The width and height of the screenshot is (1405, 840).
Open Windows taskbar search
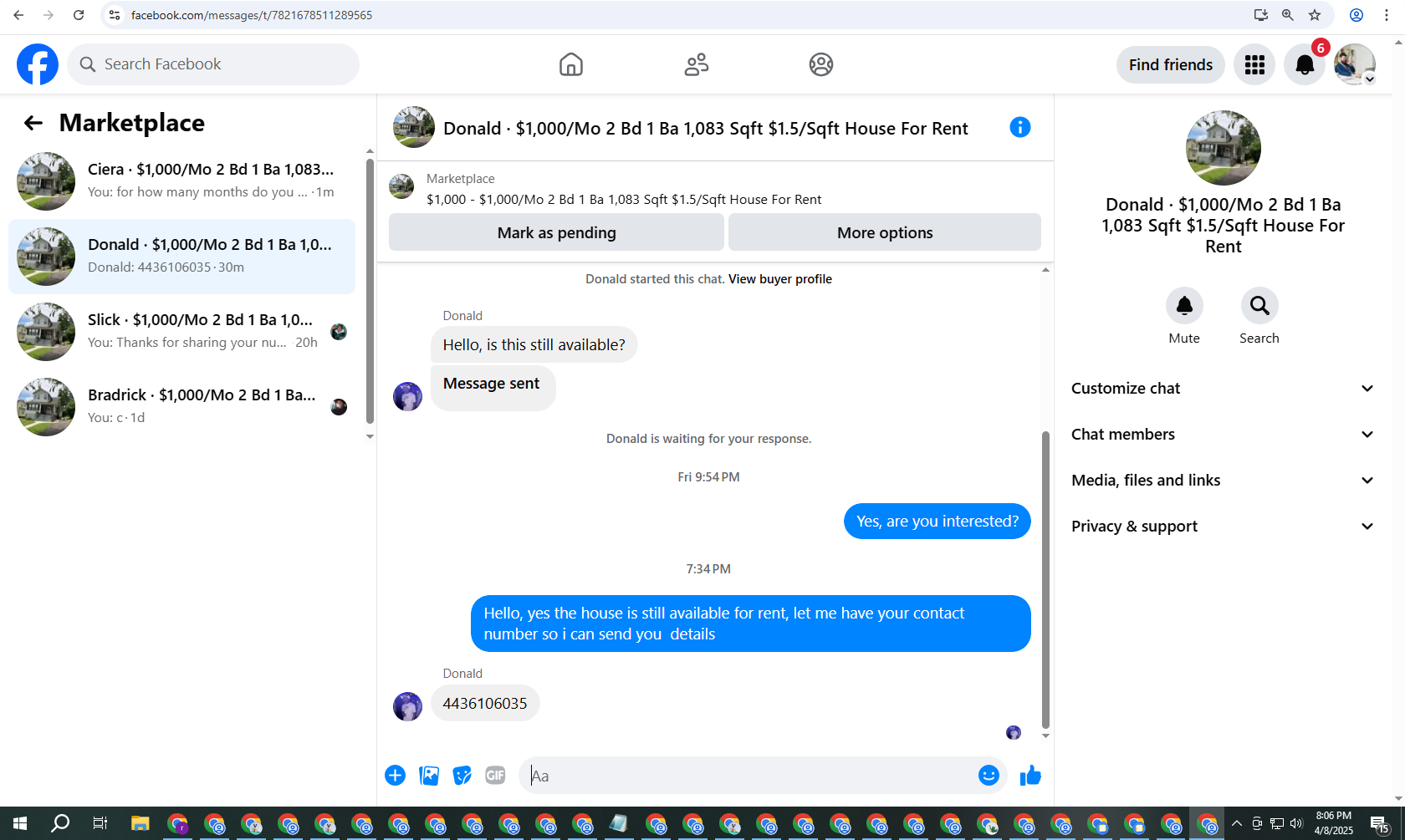pyautogui.click(x=60, y=824)
